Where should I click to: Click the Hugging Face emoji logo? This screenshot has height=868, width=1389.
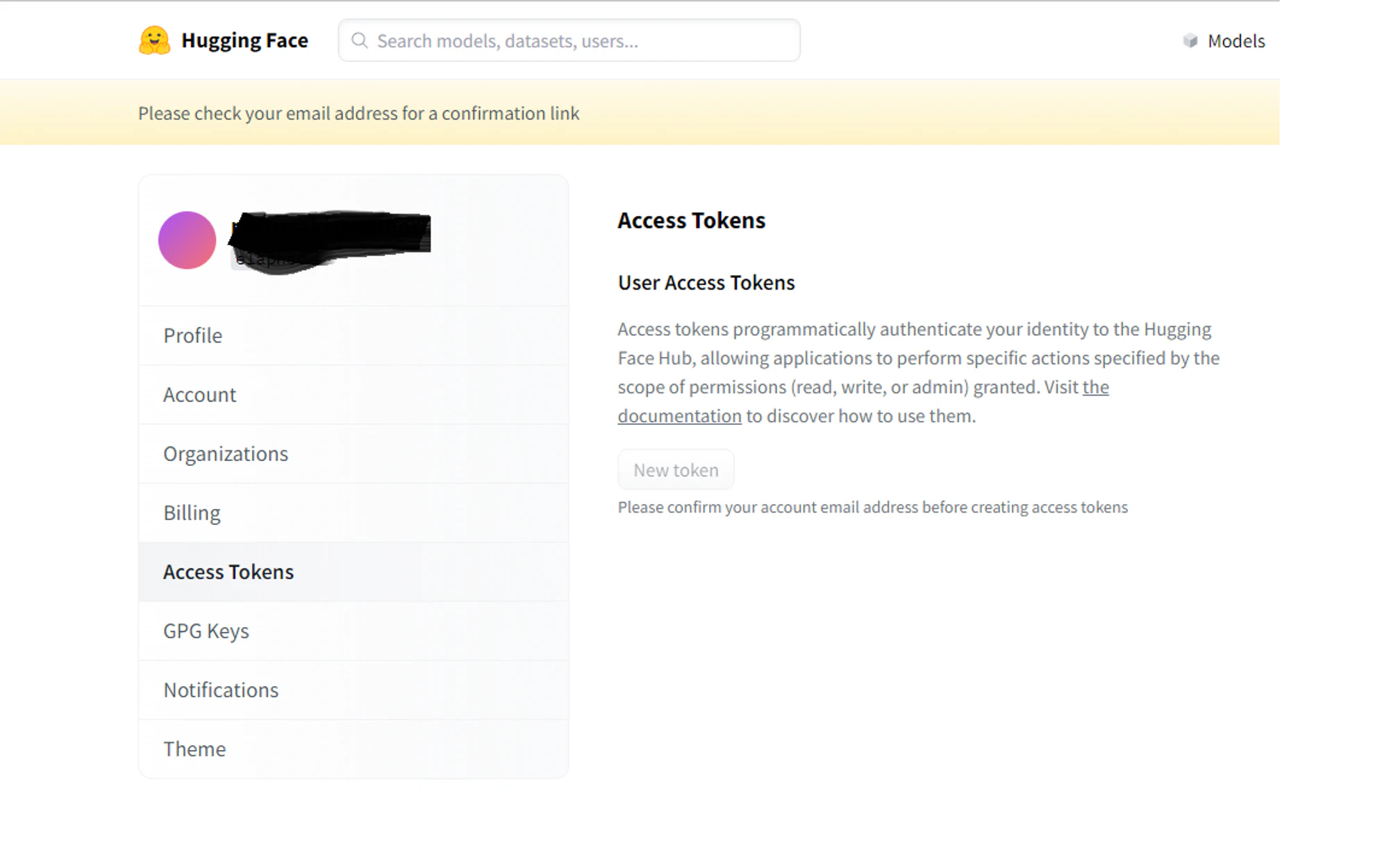point(154,40)
